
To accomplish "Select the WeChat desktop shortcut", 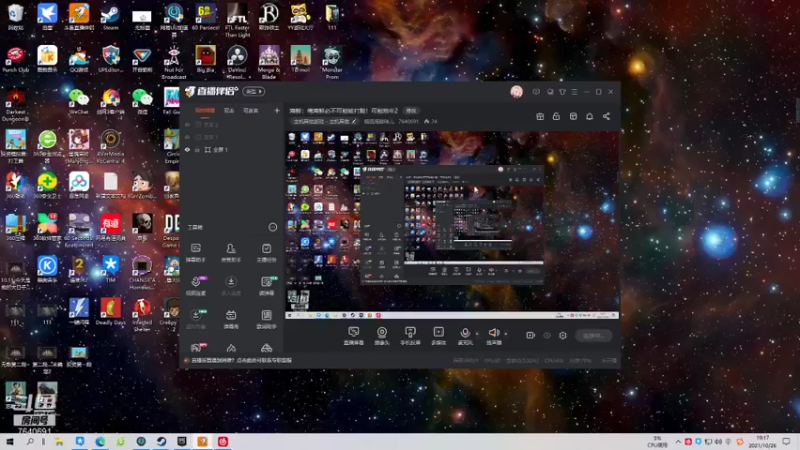I will click(79, 101).
